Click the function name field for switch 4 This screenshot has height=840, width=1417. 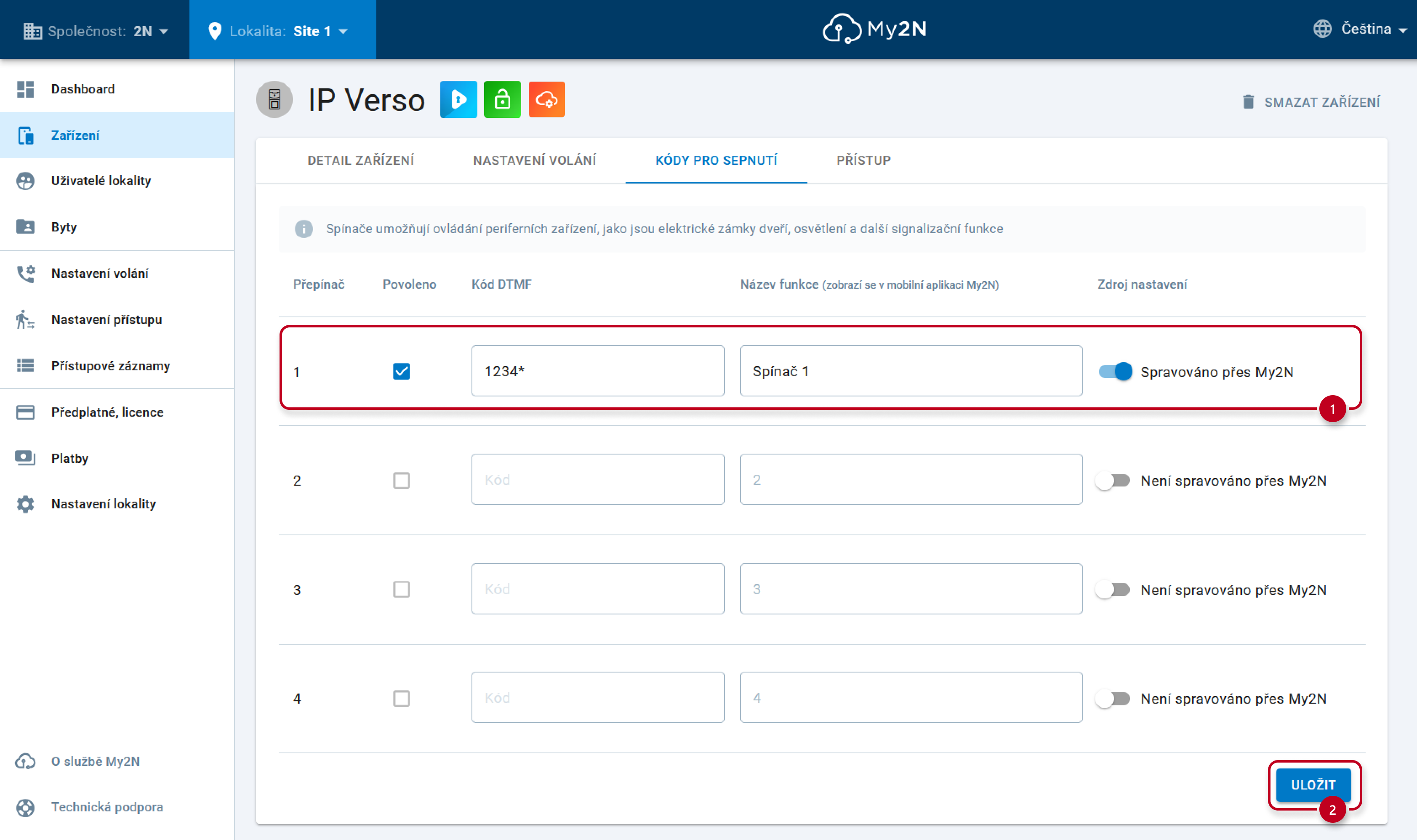(x=911, y=698)
